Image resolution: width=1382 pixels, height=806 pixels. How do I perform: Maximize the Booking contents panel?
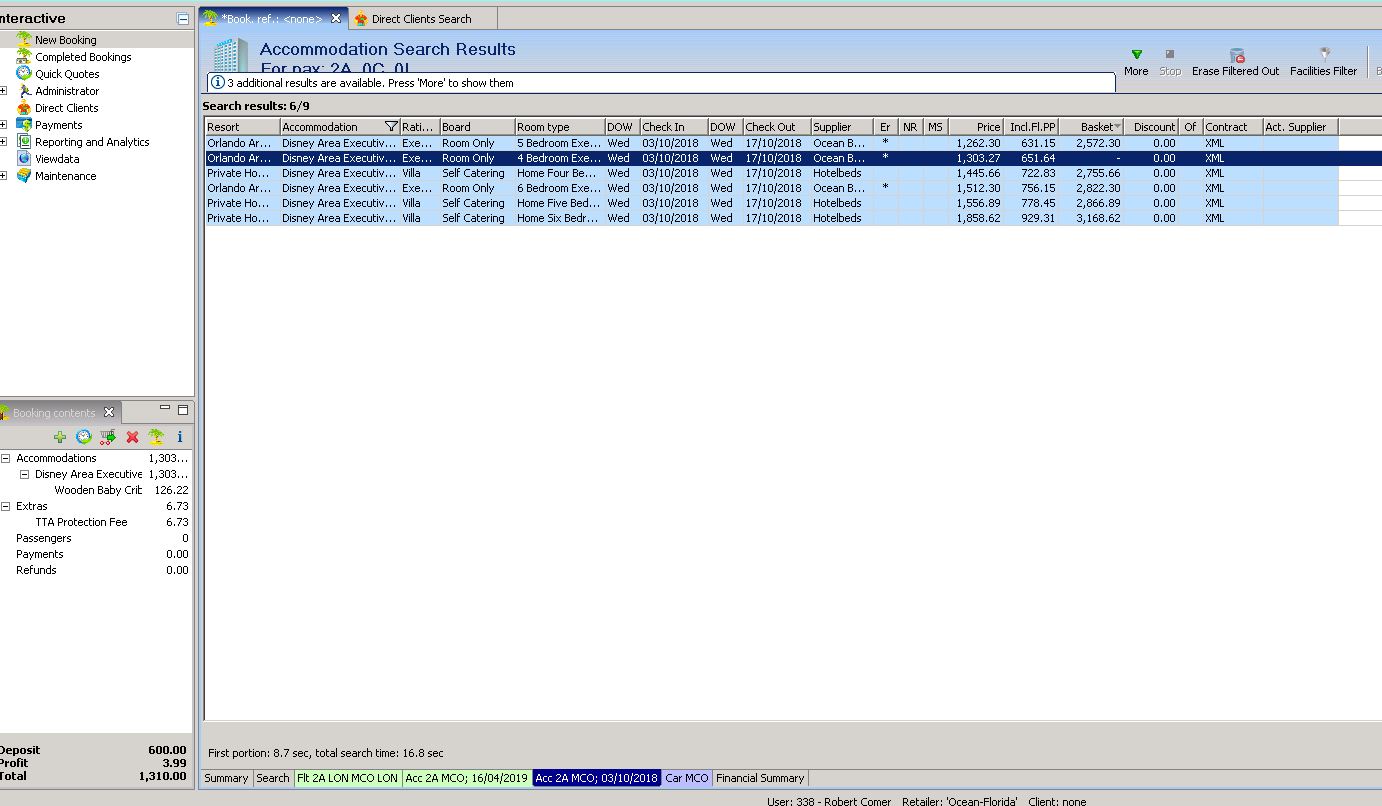pyautogui.click(x=183, y=409)
